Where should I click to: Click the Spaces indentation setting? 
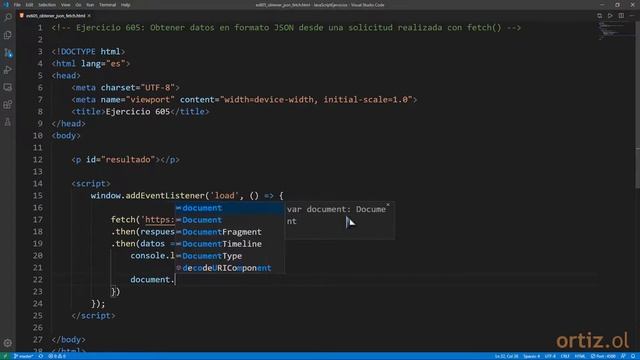[x=531, y=356]
